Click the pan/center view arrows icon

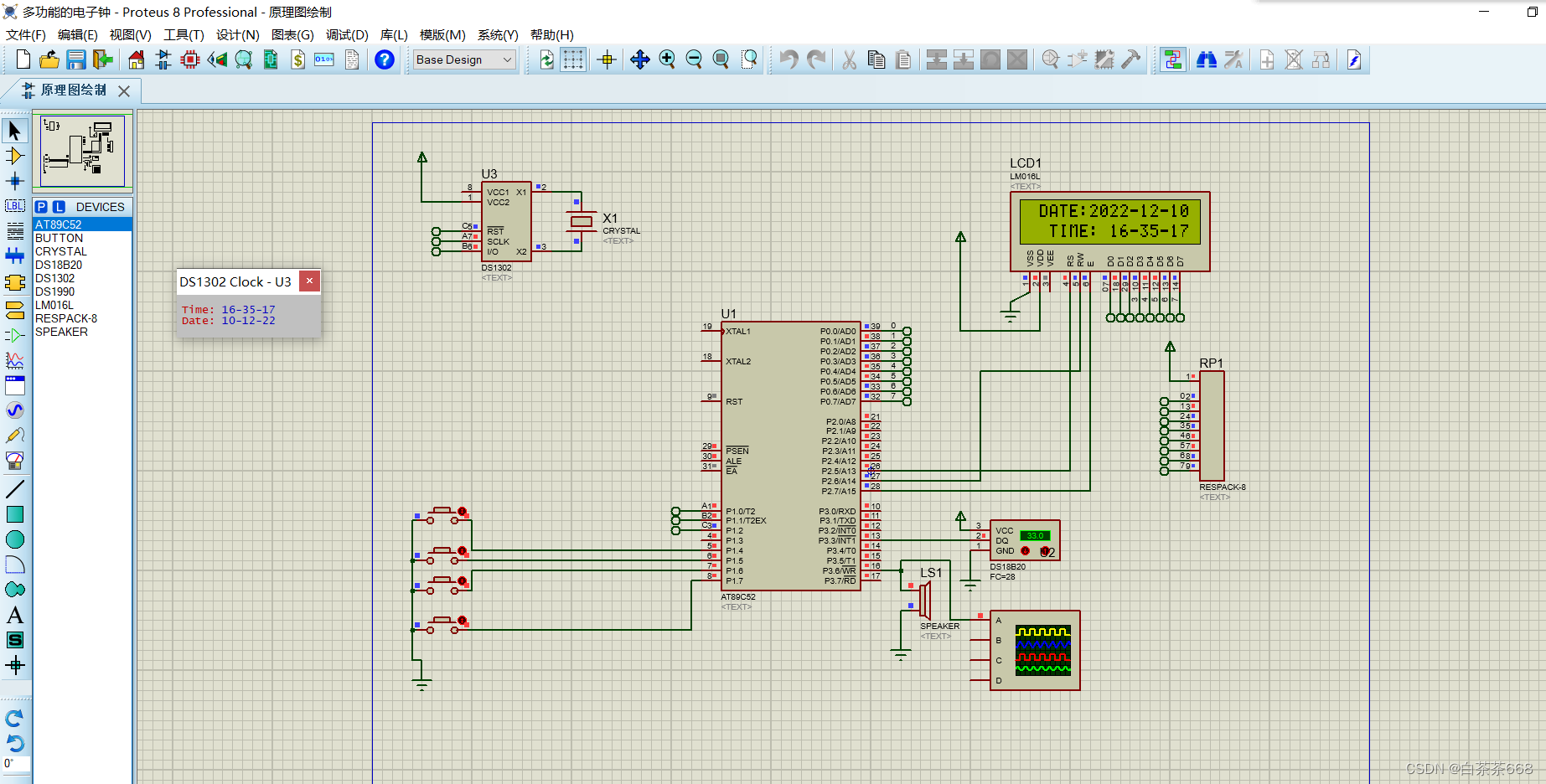[x=640, y=59]
